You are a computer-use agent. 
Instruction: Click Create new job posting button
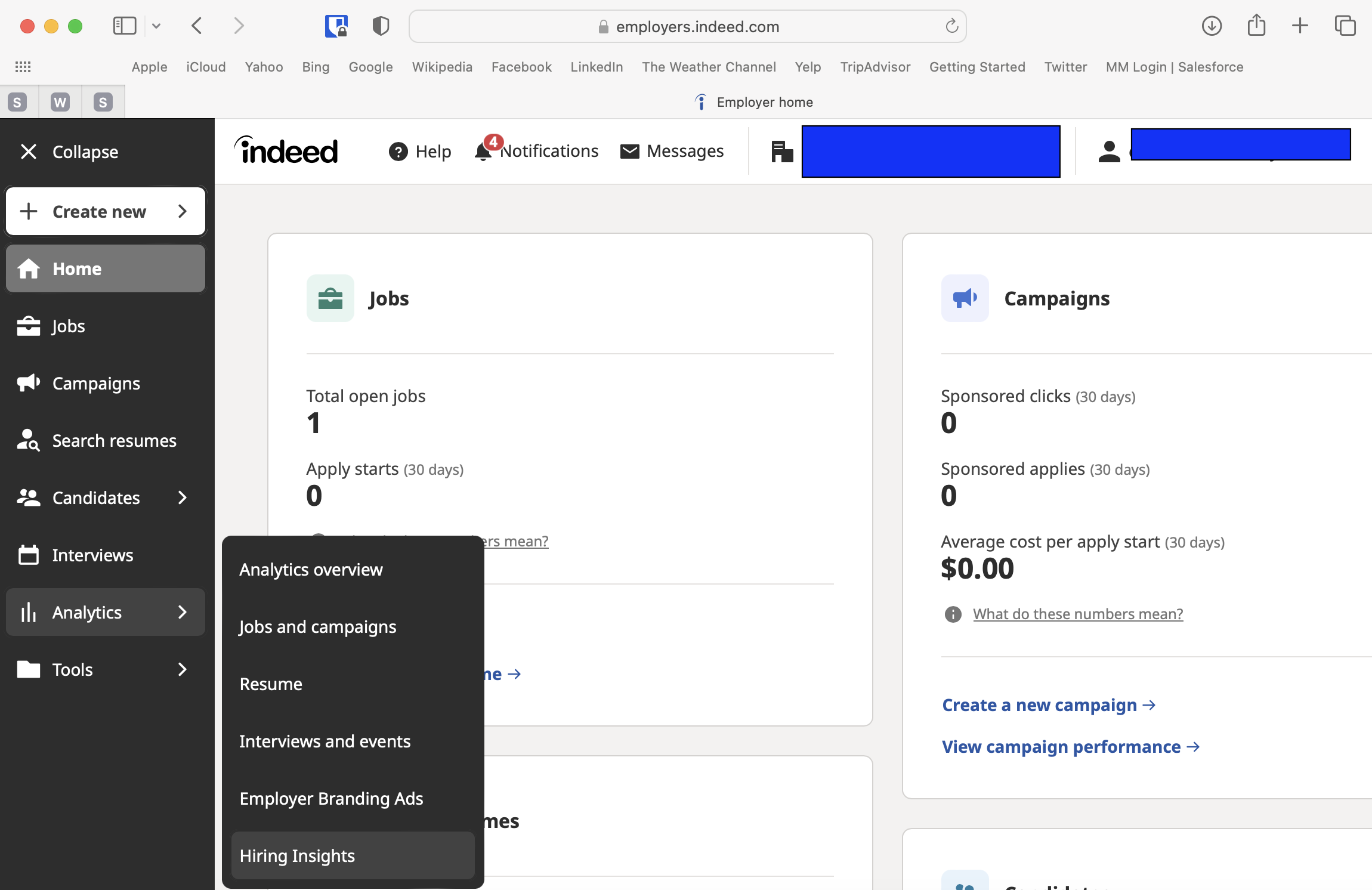105,211
